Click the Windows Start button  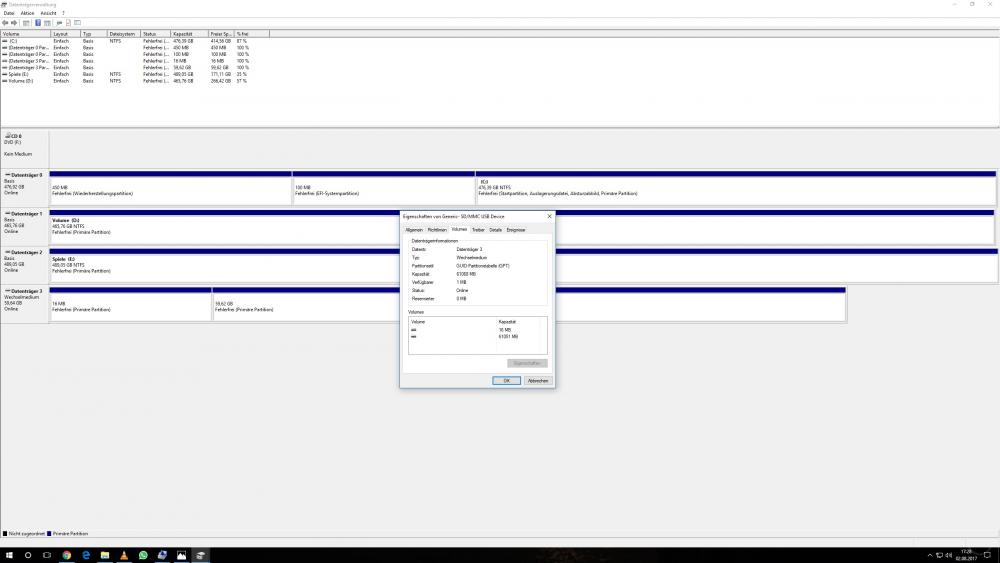pyautogui.click(x=8, y=554)
